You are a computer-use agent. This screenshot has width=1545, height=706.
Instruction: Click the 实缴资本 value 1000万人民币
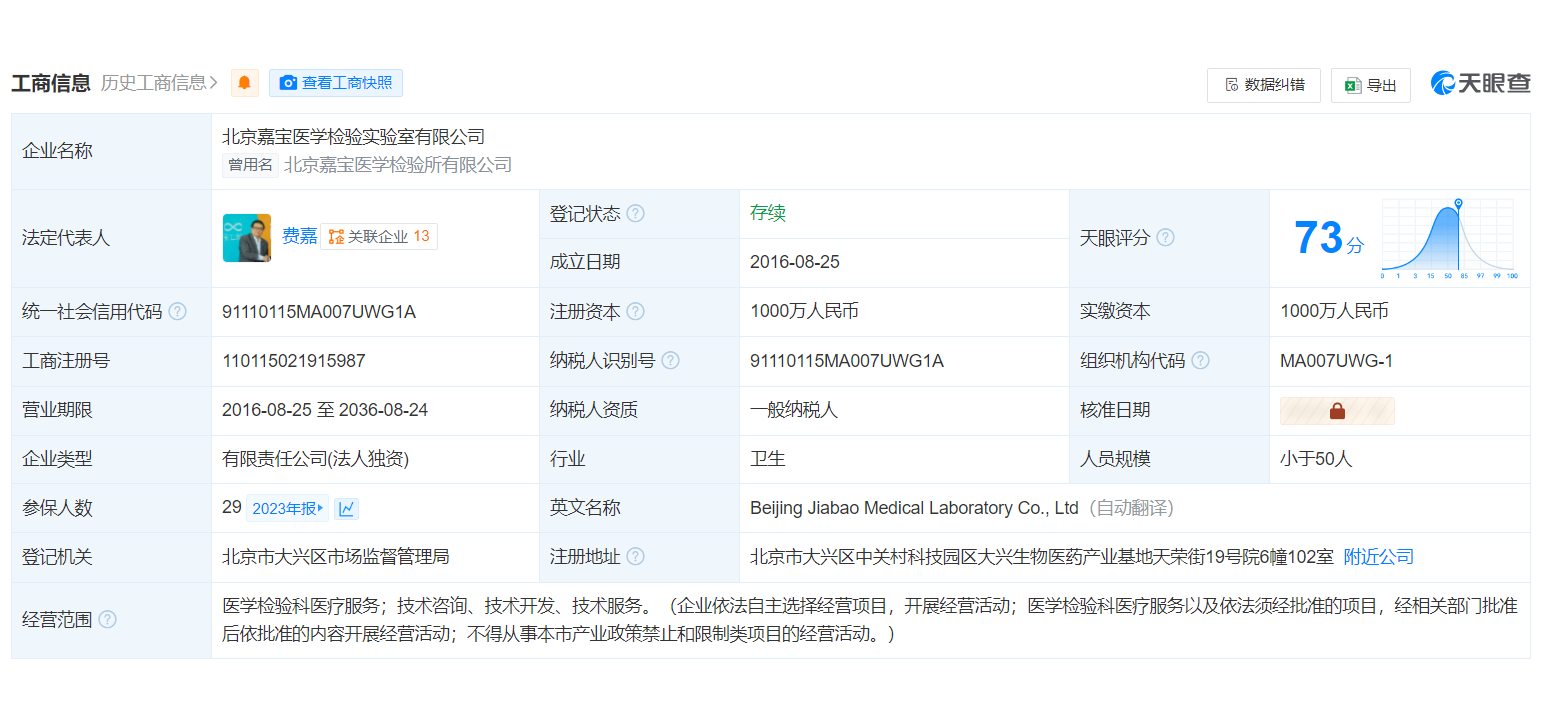[x=1334, y=311]
